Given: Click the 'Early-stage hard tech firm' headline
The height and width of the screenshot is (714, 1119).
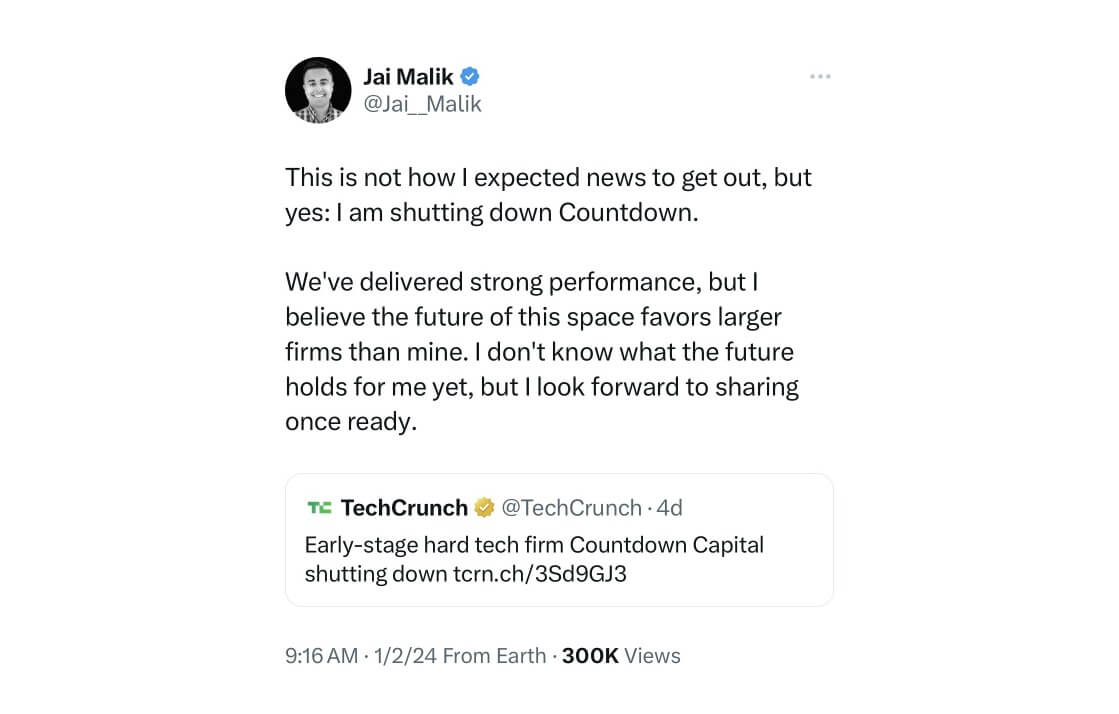Looking at the screenshot, I should pos(534,545).
